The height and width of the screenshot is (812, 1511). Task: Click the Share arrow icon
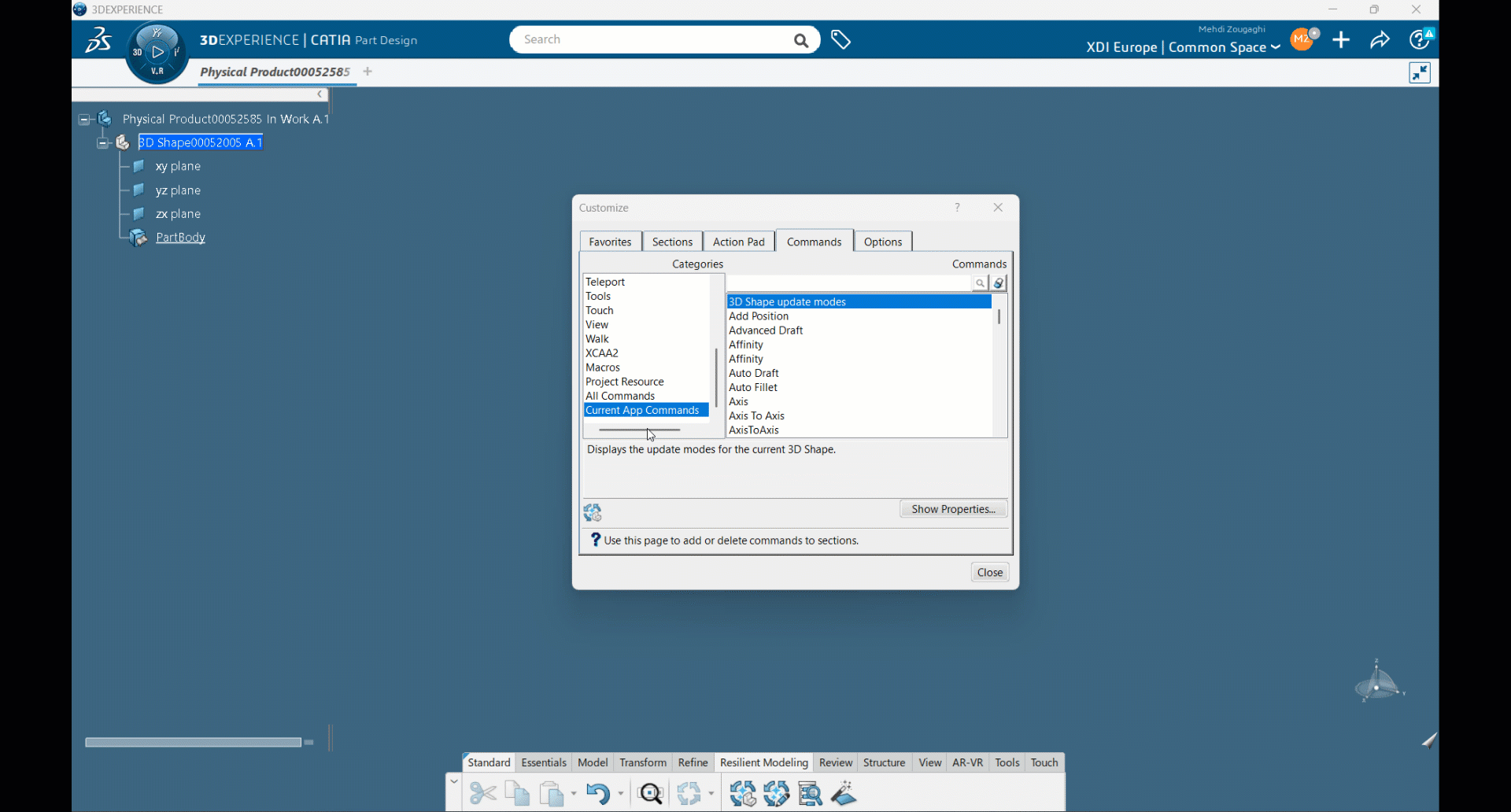point(1380,39)
